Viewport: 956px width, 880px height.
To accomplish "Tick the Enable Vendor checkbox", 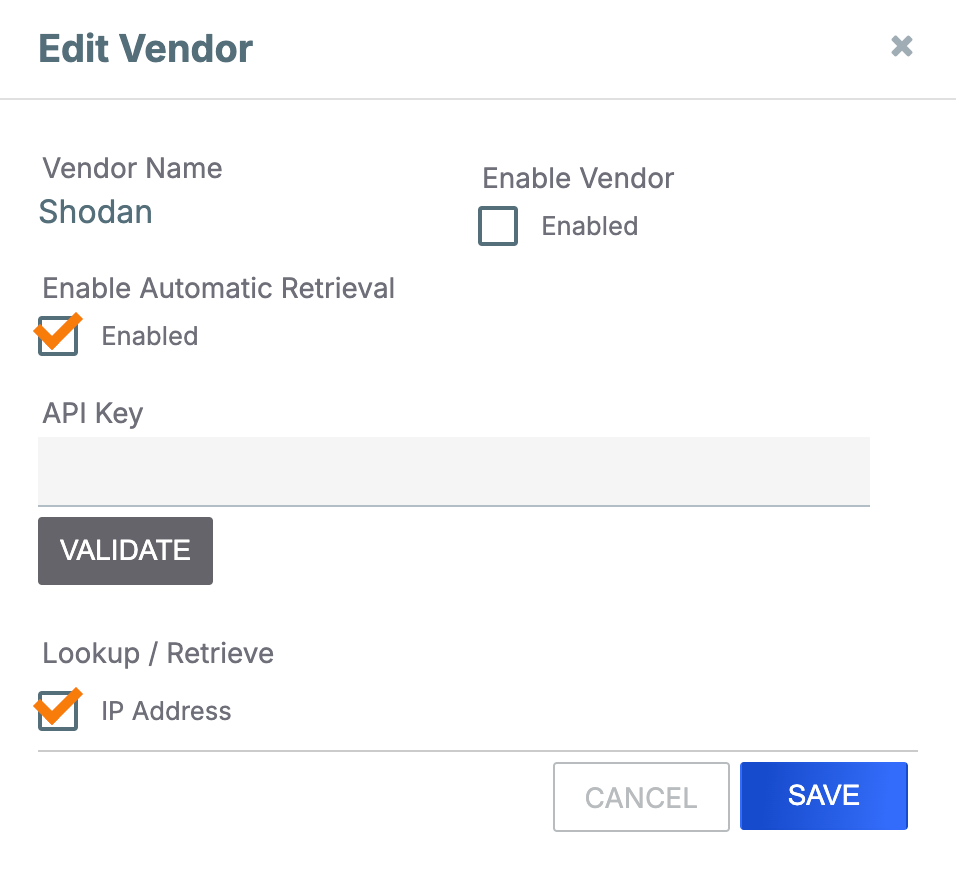I will pyautogui.click(x=498, y=226).
